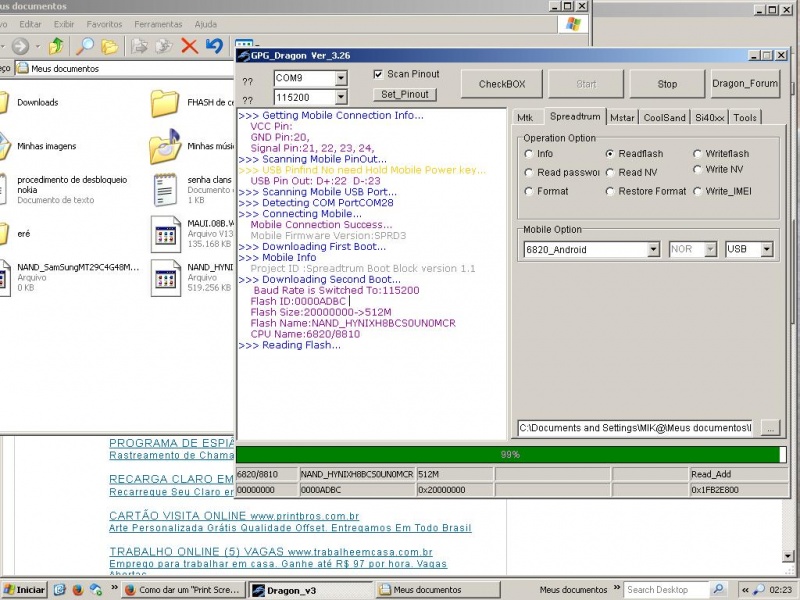Open the COM9 port dropdown
Viewport: 800px width, 600px height.
[341, 78]
